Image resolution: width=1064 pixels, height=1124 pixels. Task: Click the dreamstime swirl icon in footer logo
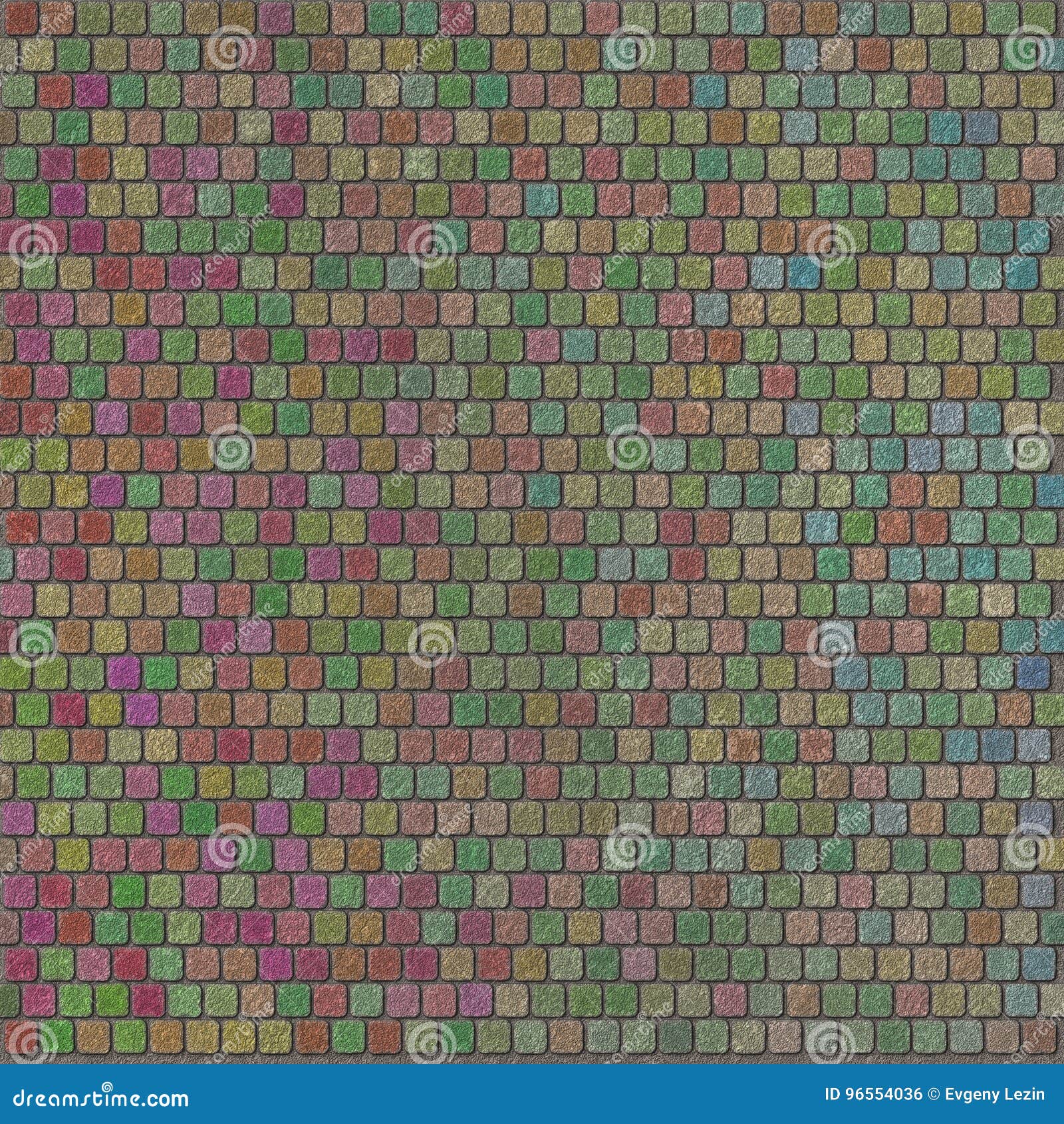105,1085
